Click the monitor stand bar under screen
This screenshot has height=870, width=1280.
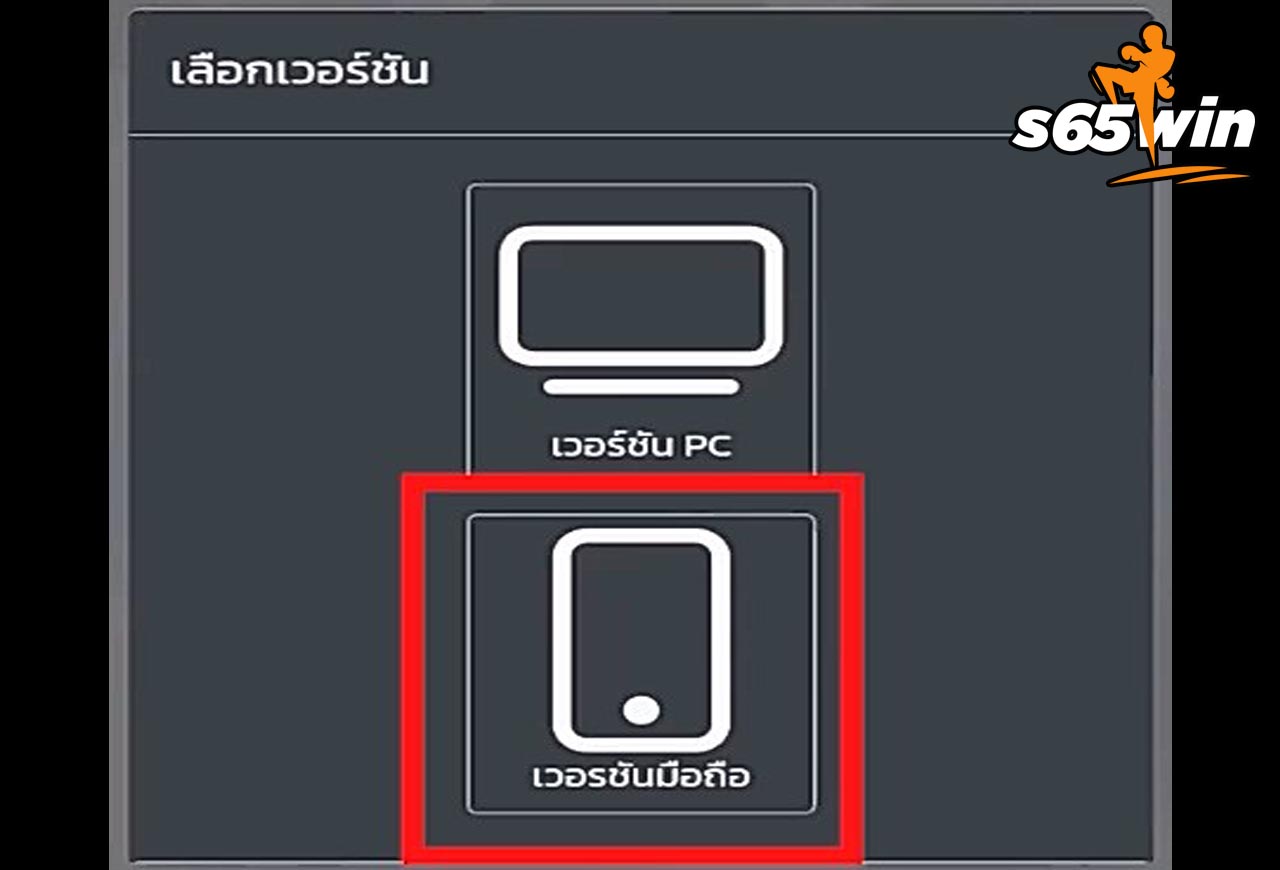point(640,387)
